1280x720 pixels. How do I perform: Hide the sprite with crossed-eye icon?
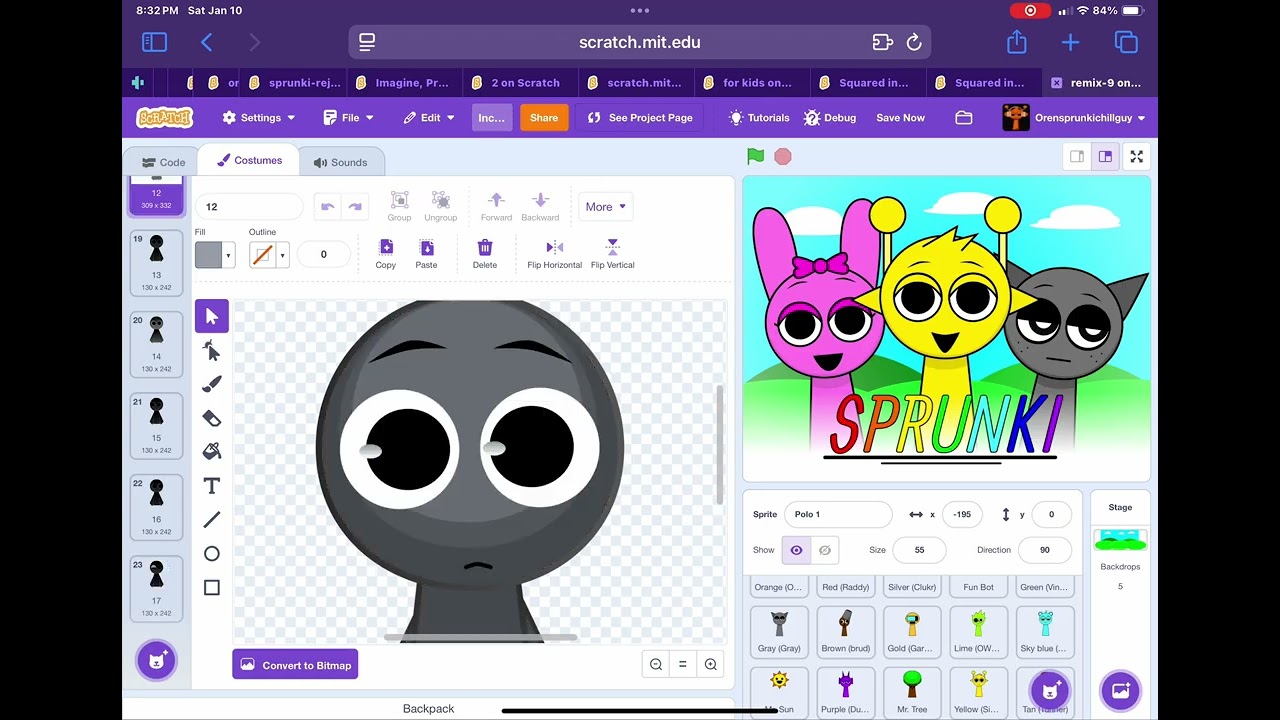(x=825, y=550)
